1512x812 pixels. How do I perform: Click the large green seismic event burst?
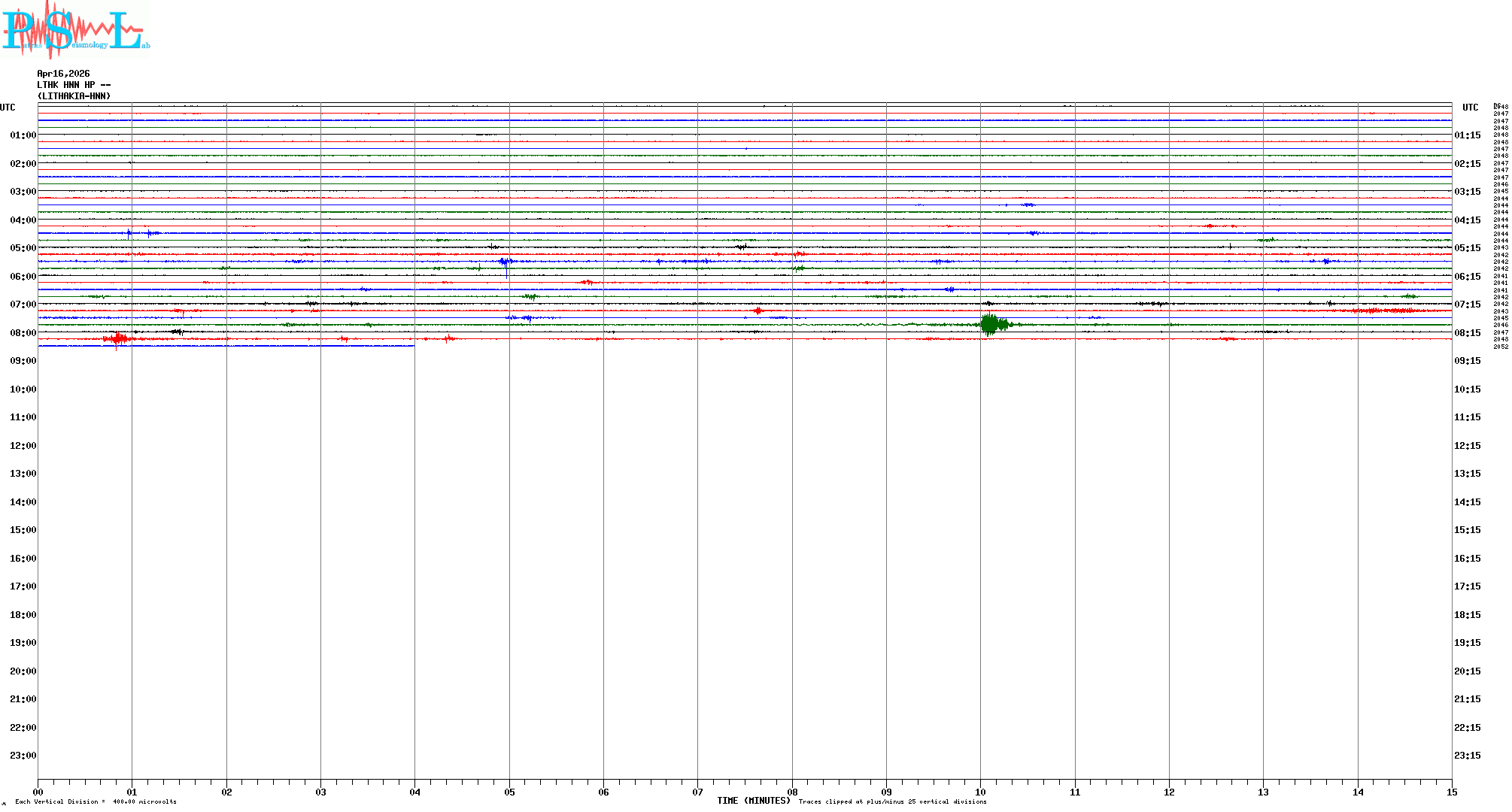coord(991,324)
